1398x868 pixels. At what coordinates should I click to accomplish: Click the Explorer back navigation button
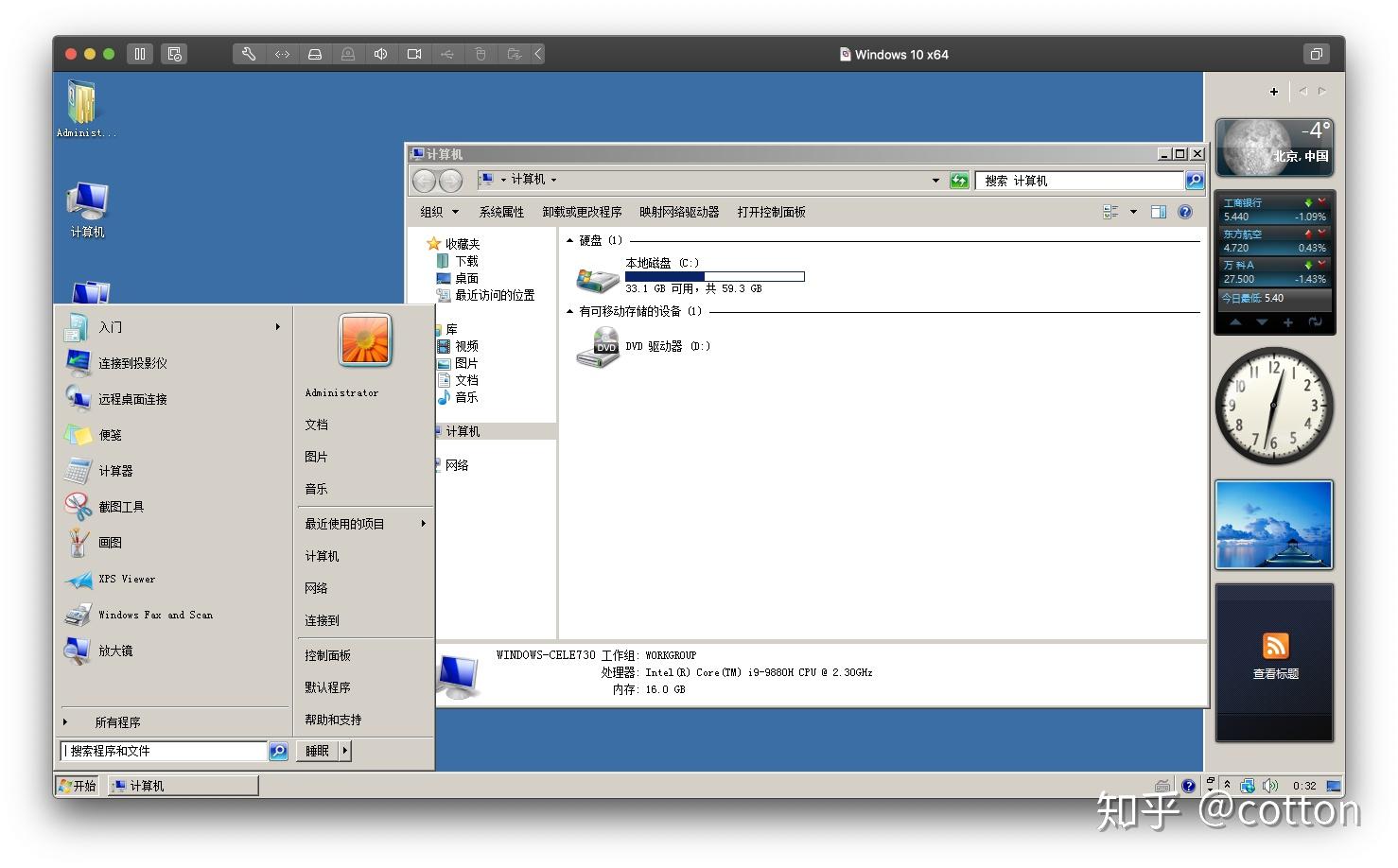click(425, 180)
